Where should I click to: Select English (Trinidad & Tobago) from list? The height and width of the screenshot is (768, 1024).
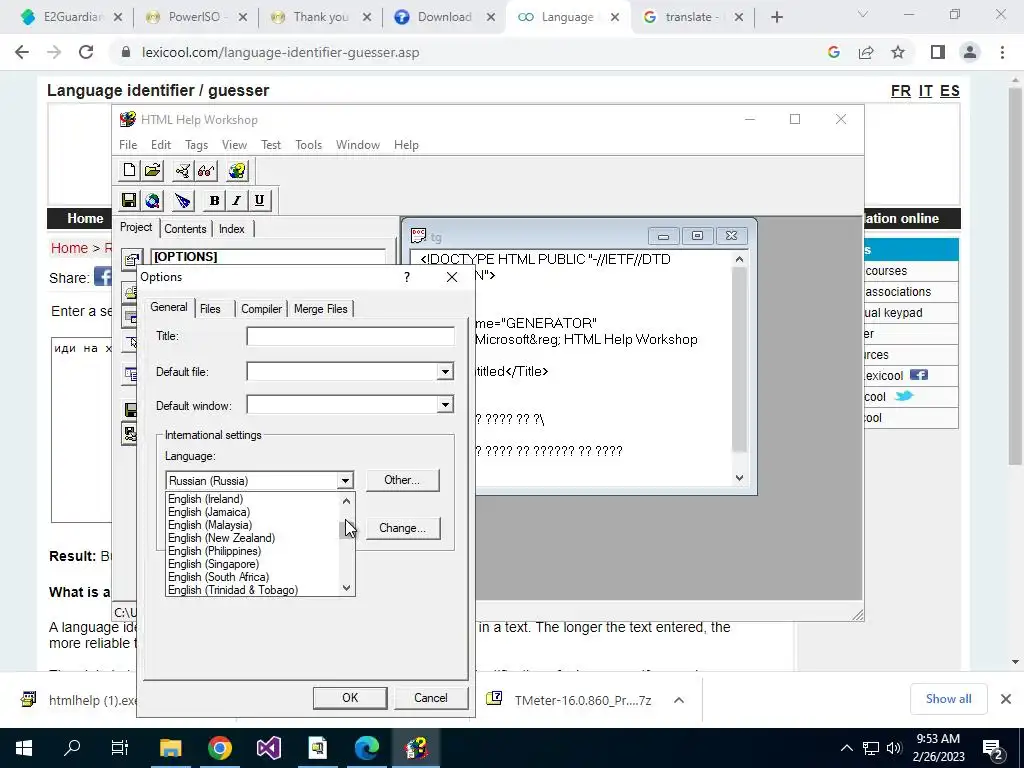[x=253, y=590]
